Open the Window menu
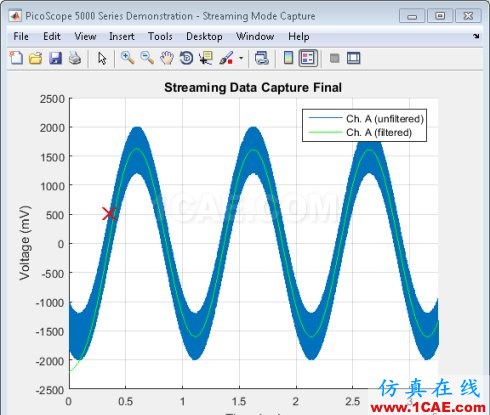 255,36
